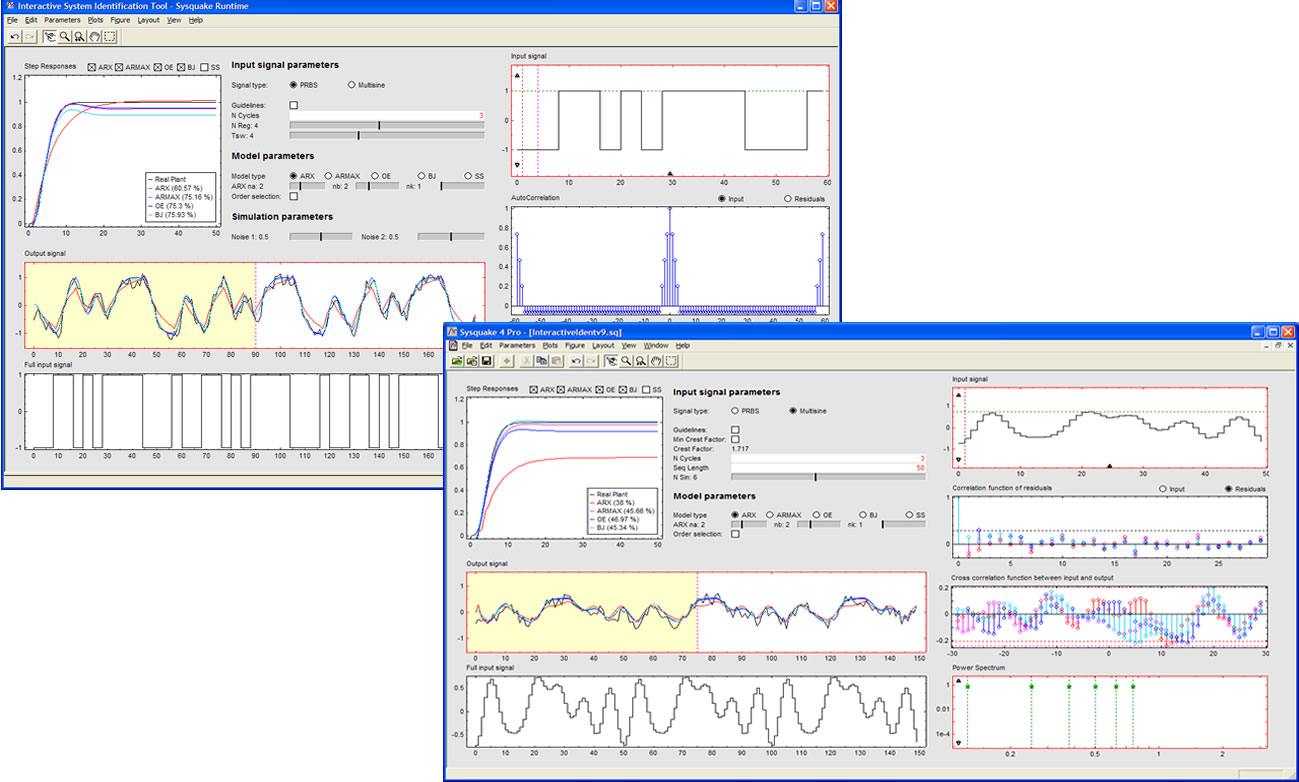The image size is (1299, 782).
Task: Enable the Min Crest Factor checkbox
Action: click(736, 439)
